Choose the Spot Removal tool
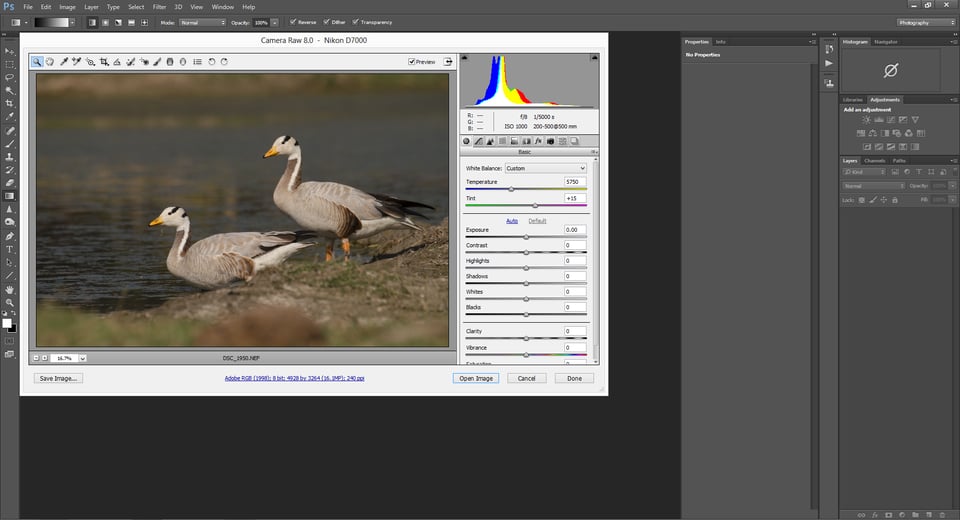 [x=130, y=62]
